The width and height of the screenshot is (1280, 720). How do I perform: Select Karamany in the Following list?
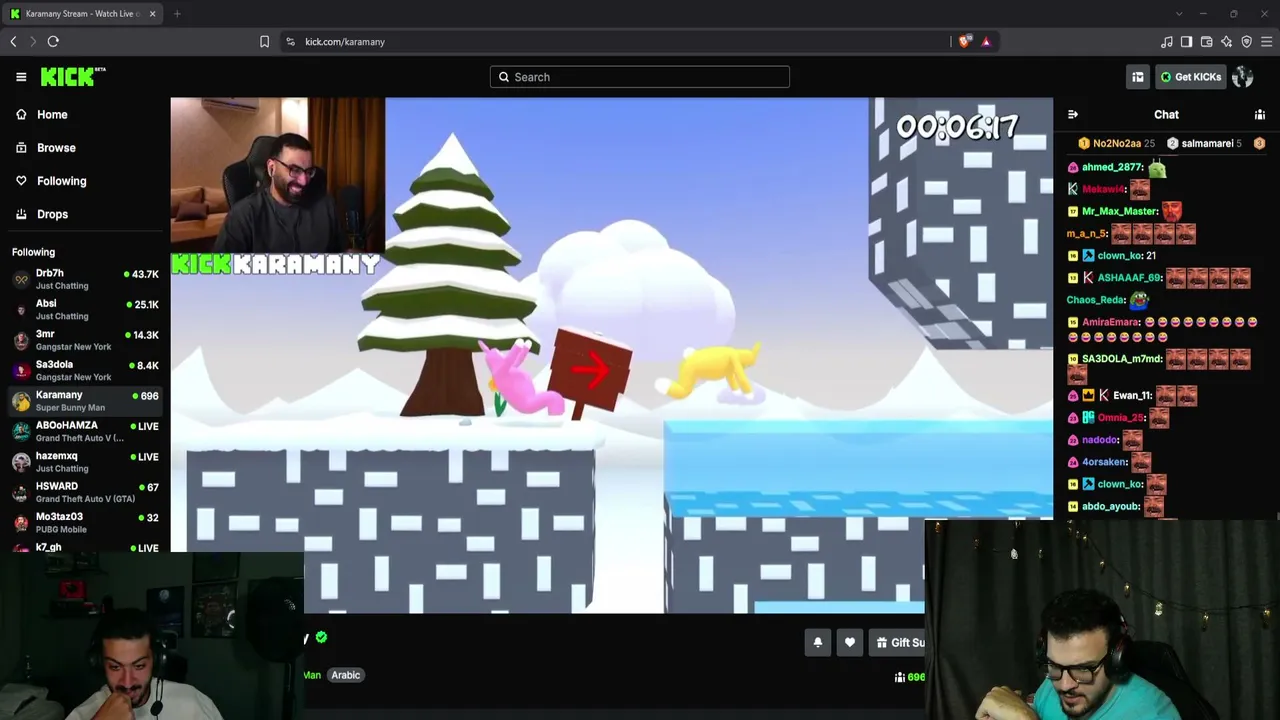coord(85,401)
